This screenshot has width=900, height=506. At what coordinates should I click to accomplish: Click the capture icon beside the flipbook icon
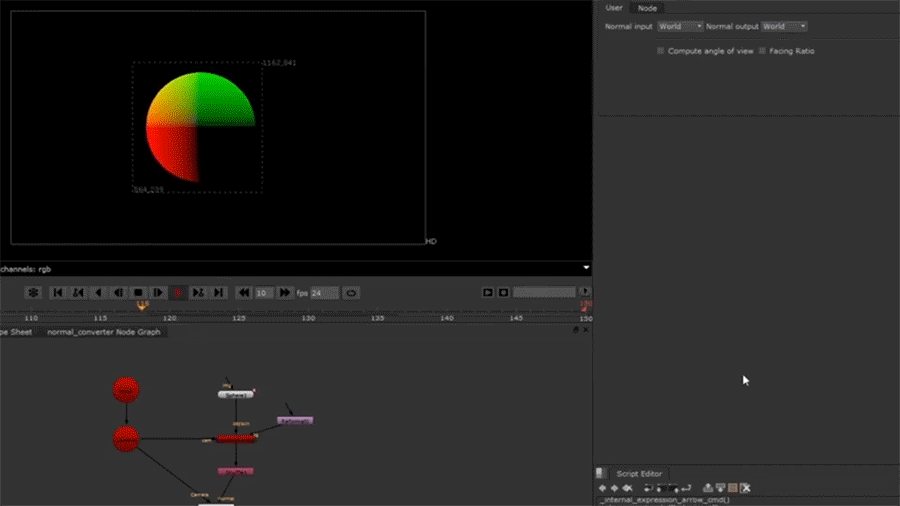503,293
